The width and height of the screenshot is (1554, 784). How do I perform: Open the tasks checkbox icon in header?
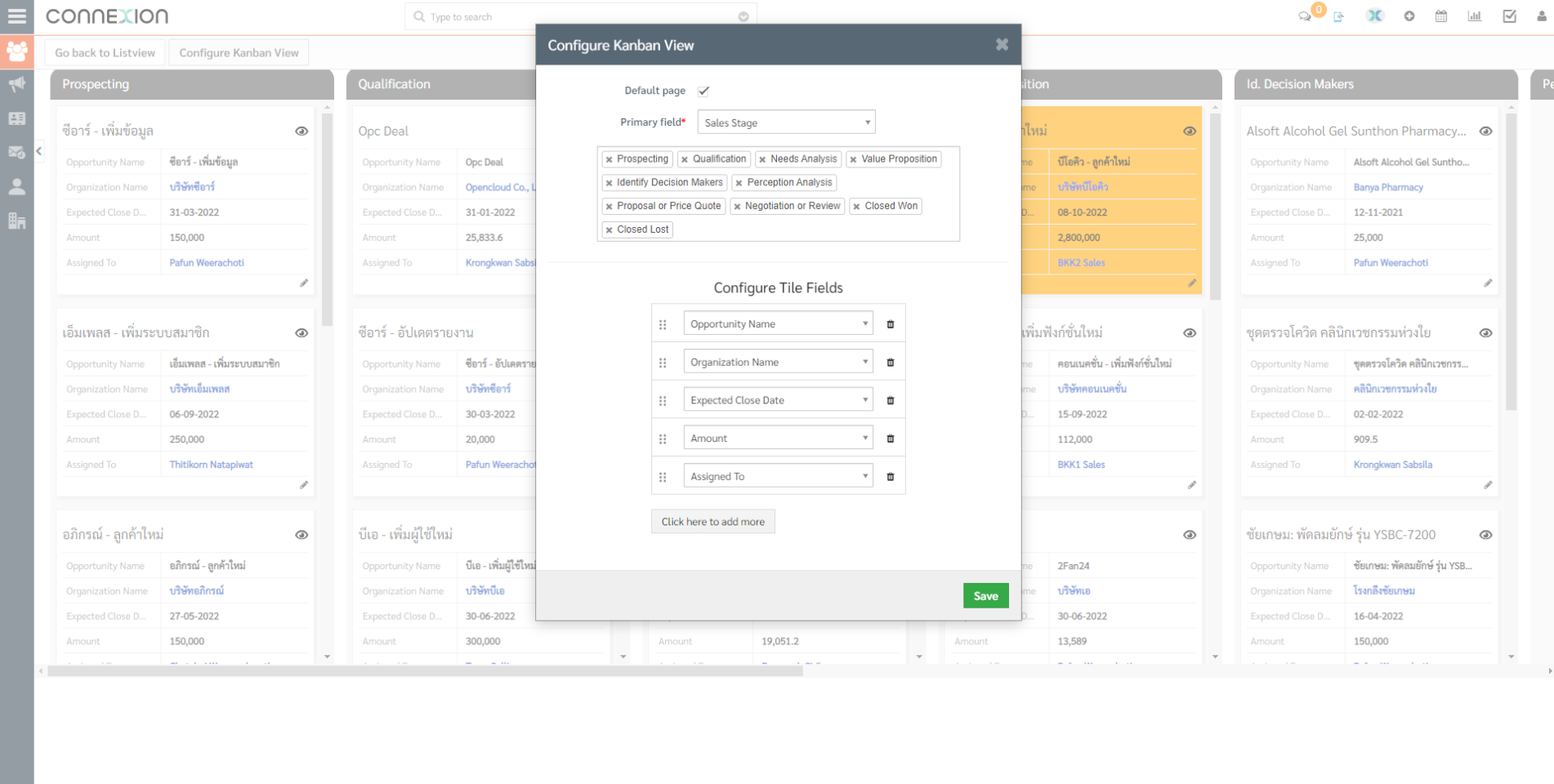[x=1509, y=16]
